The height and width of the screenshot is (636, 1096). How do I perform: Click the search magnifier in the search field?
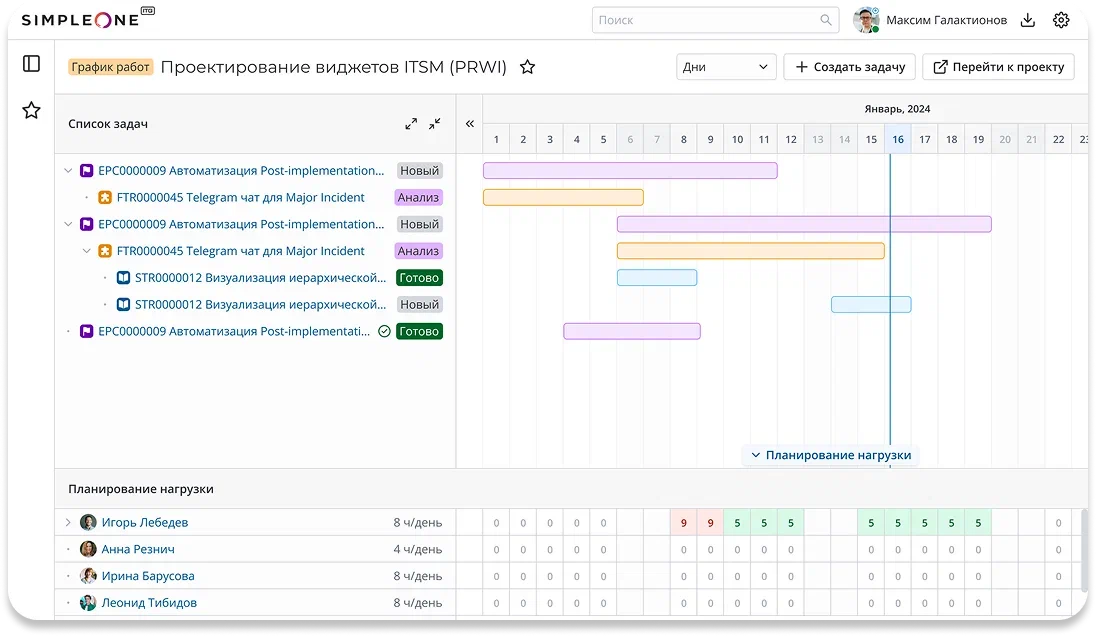pyautogui.click(x=825, y=19)
